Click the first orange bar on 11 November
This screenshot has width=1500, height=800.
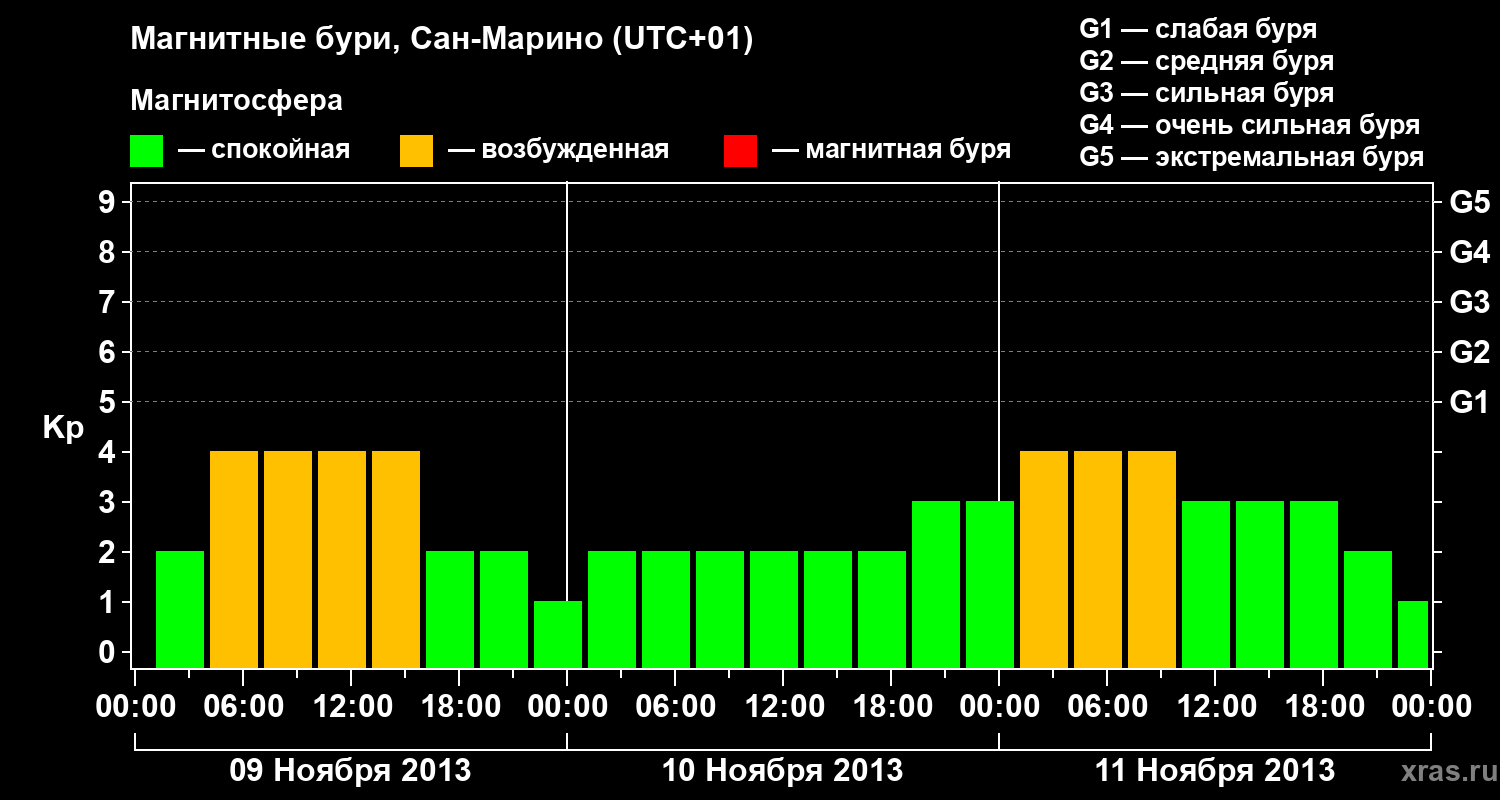(x=1044, y=559)
